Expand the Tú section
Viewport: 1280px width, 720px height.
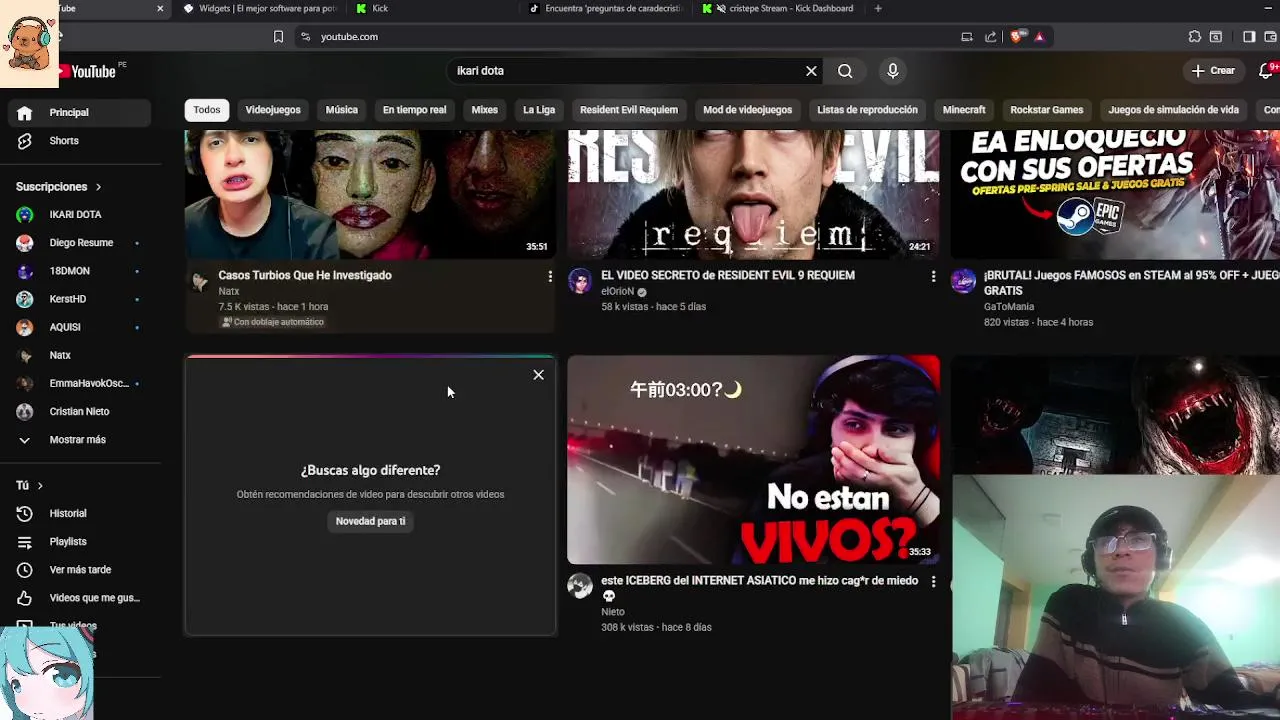[29, 485]
